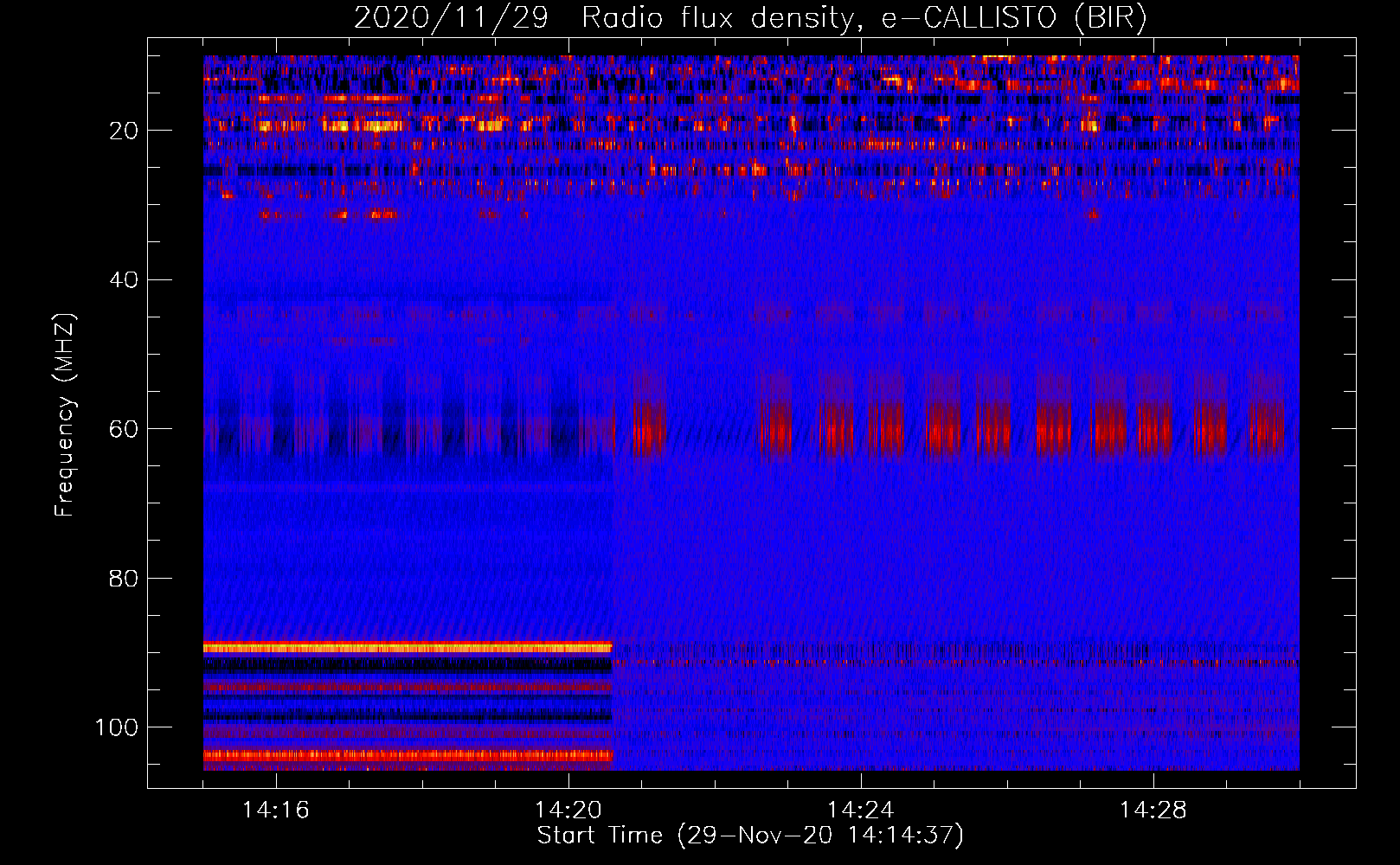
Task: Click bright yellow streak at 20 MHz near 14:17
Action: pos(363,125)
